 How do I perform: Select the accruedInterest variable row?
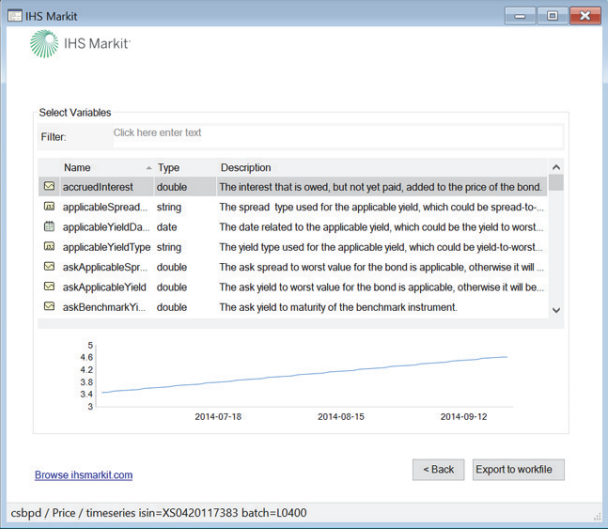point(293,187)
